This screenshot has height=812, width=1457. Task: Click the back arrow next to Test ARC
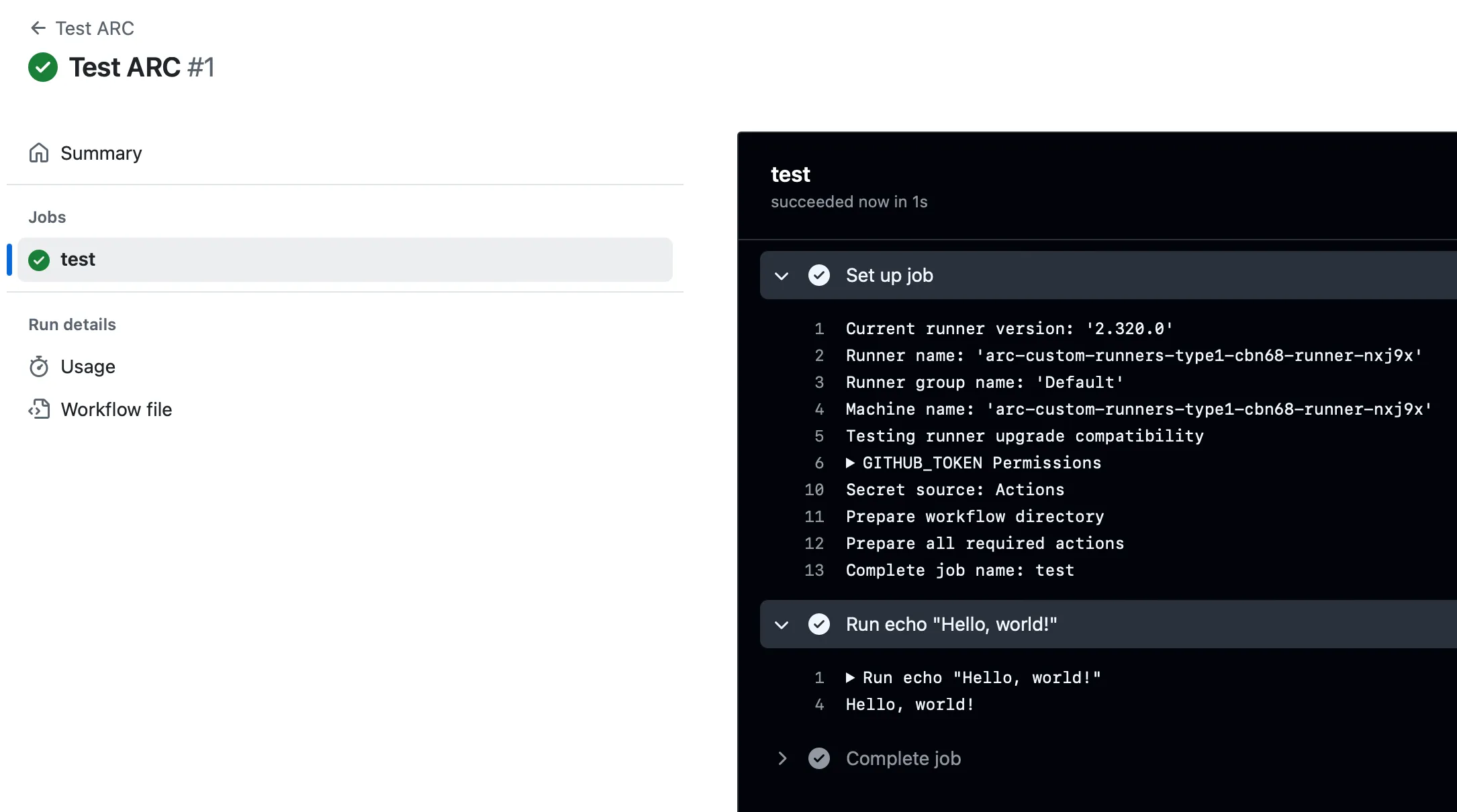tap(38, 28)
